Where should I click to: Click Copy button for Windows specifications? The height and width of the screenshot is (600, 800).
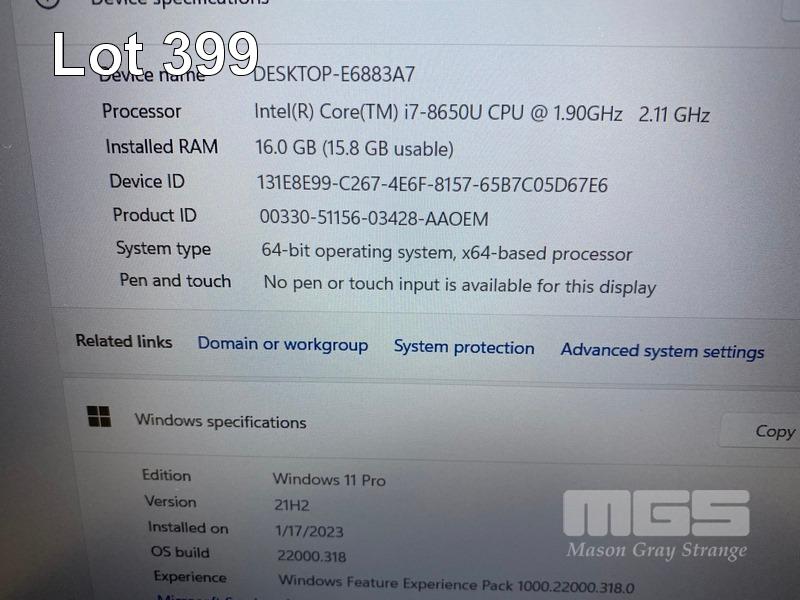click(x=763, y=431)
